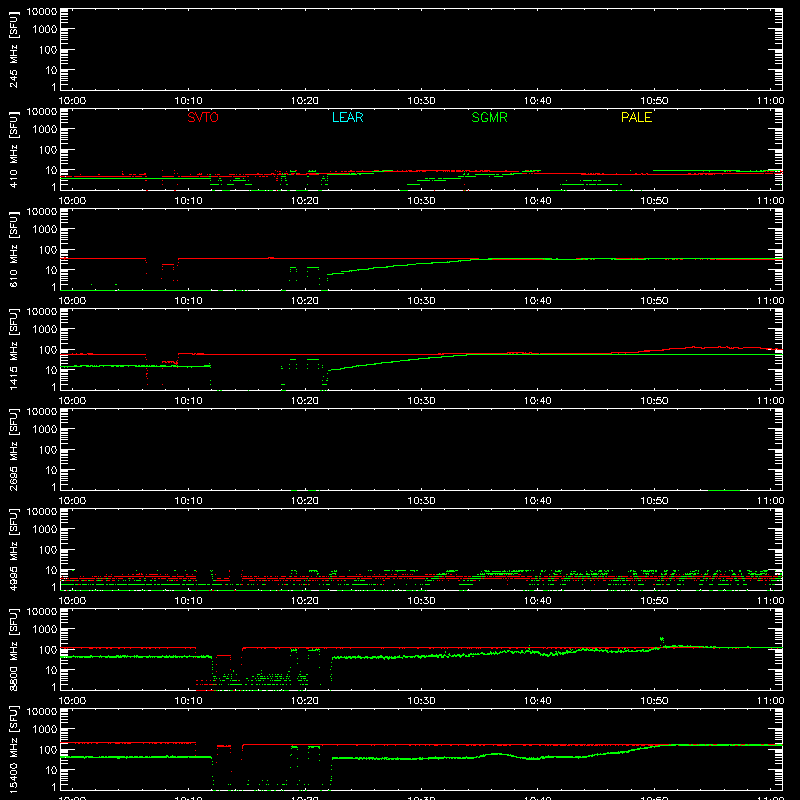The width and height of the screenshot is (800, 800).
Task: Select the 4995 MHz [SFU] axis label
Action: click(13, 549)
